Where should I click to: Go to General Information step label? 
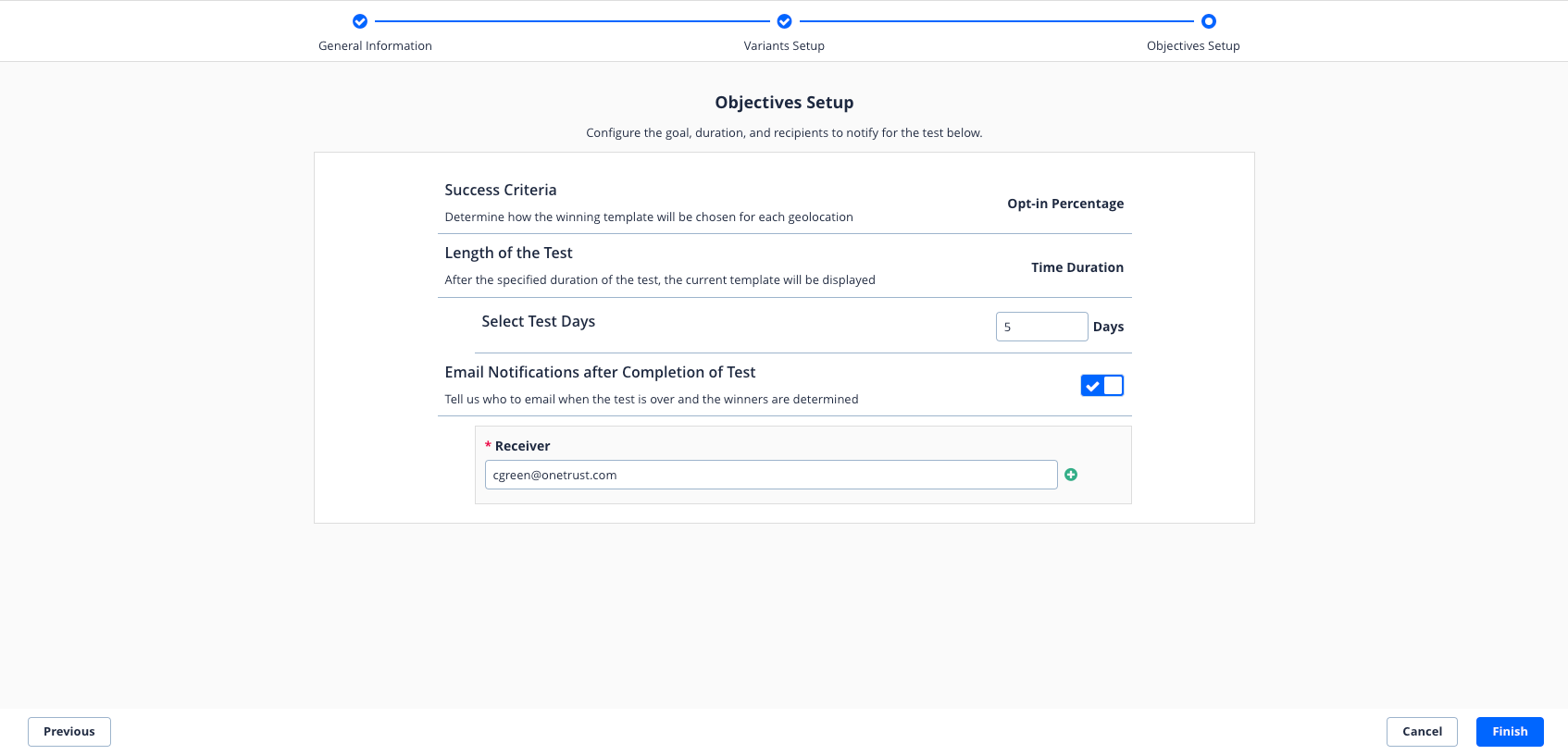click(375, 46)
